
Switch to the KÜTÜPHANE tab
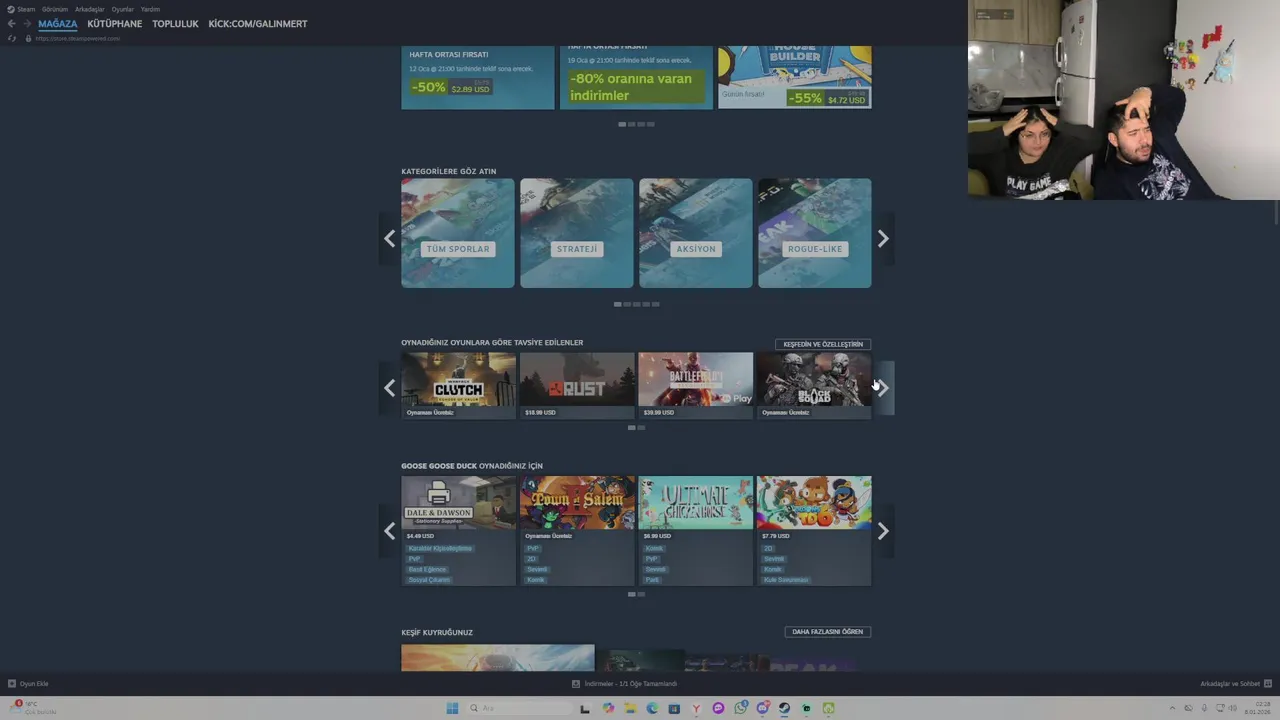point(115,24)
